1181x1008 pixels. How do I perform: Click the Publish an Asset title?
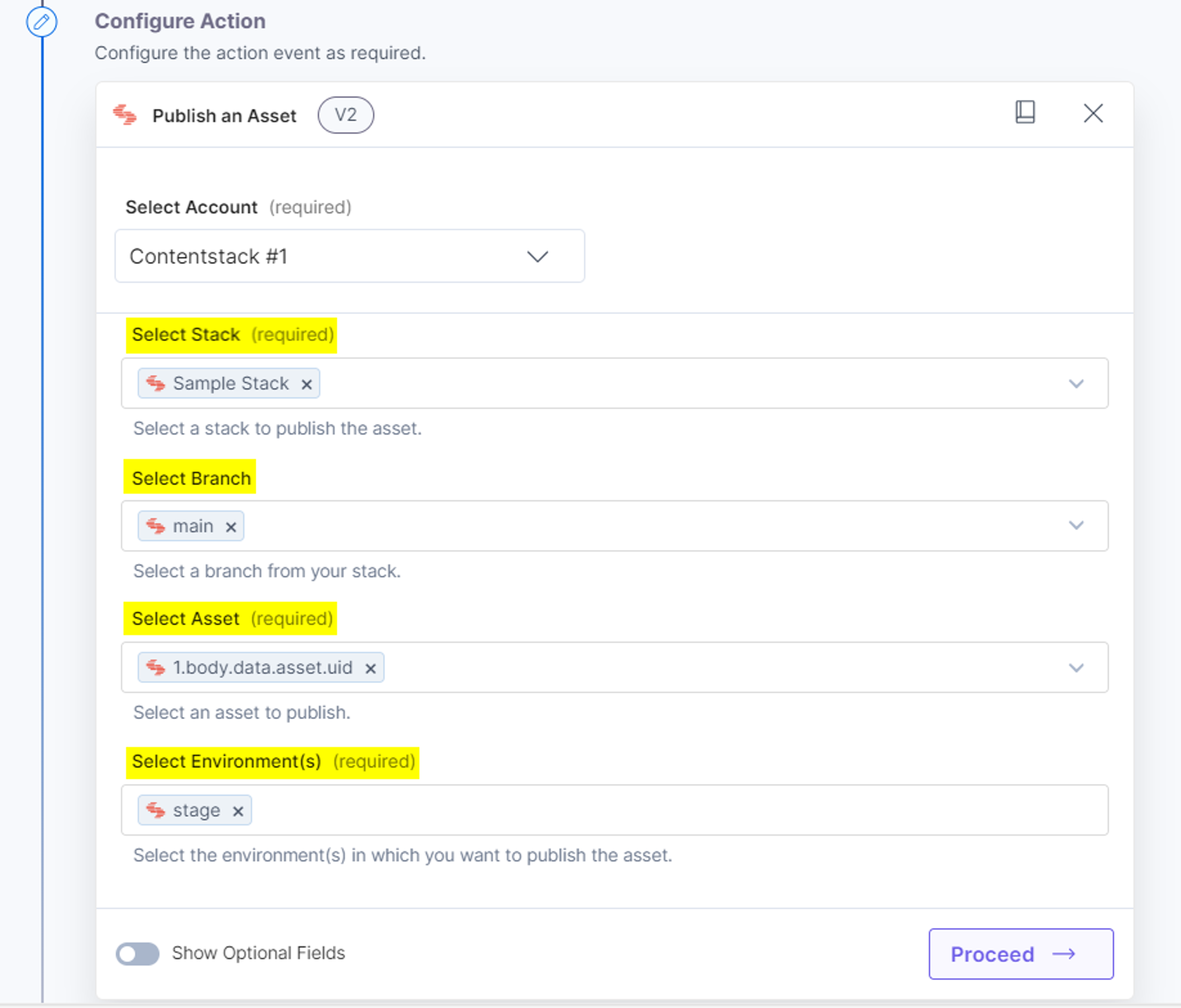pos(224,116)
